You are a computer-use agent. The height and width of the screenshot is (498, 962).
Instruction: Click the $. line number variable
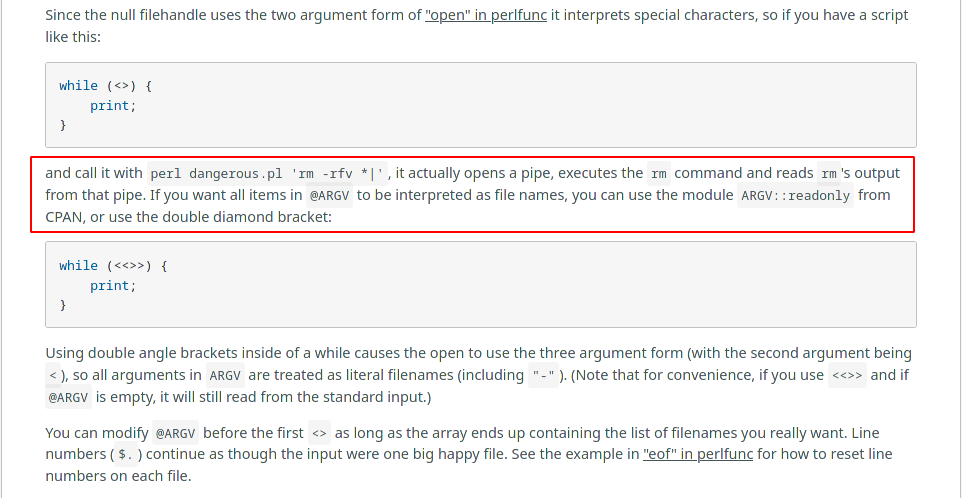125,455
